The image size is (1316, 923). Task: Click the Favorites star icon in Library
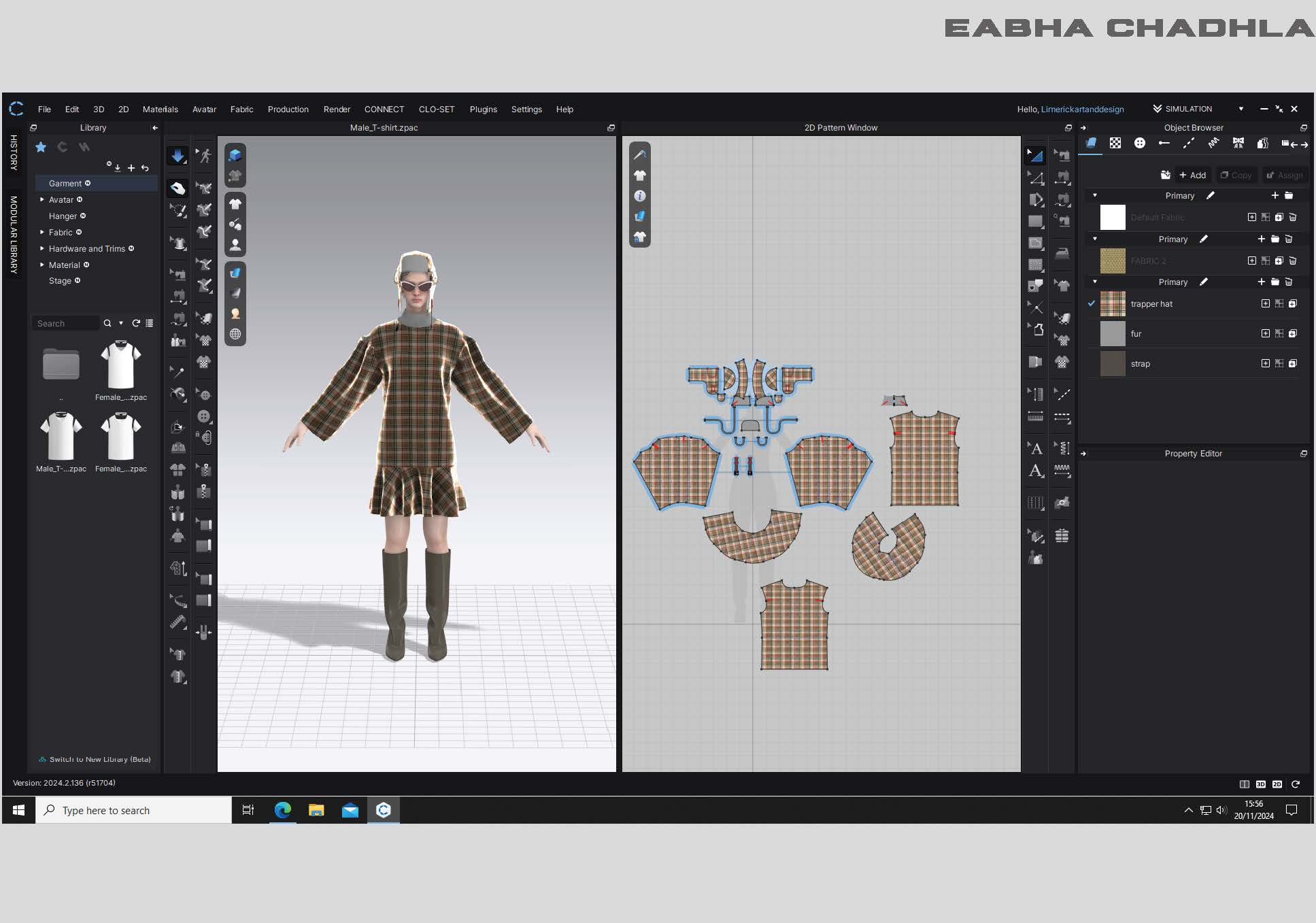click(41, 147)
